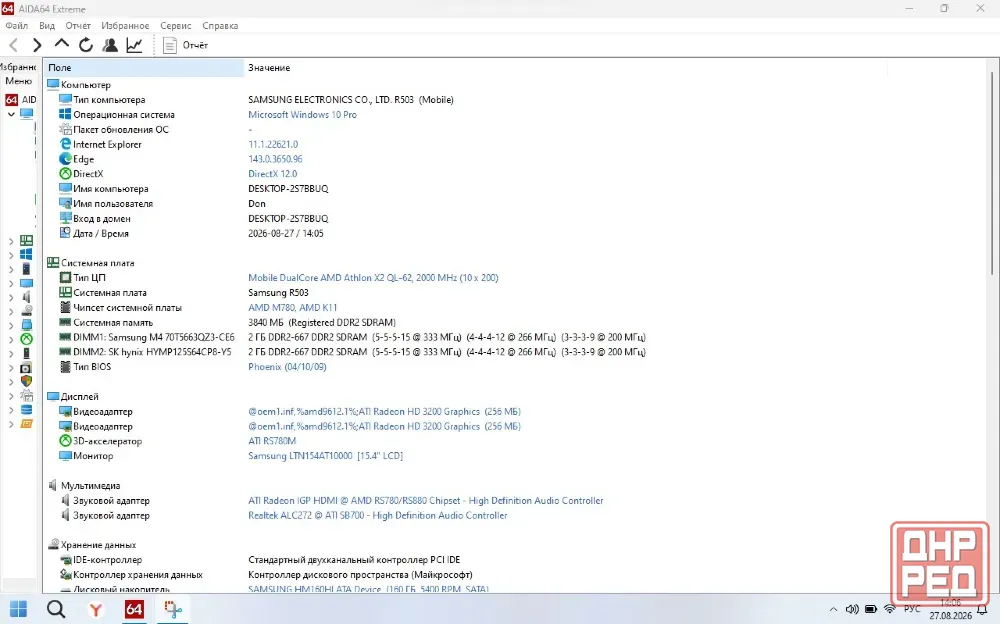Expand the motherboard node in the sidebar tree
Viewport: 1000px width, 624px height.
pos(11,241)
